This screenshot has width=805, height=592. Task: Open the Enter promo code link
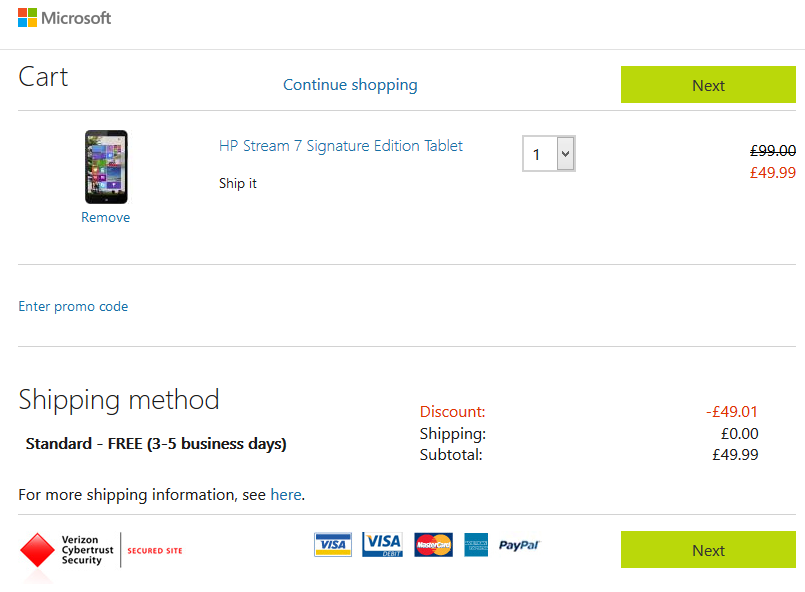pyautogui.click(x=73, y=307)
